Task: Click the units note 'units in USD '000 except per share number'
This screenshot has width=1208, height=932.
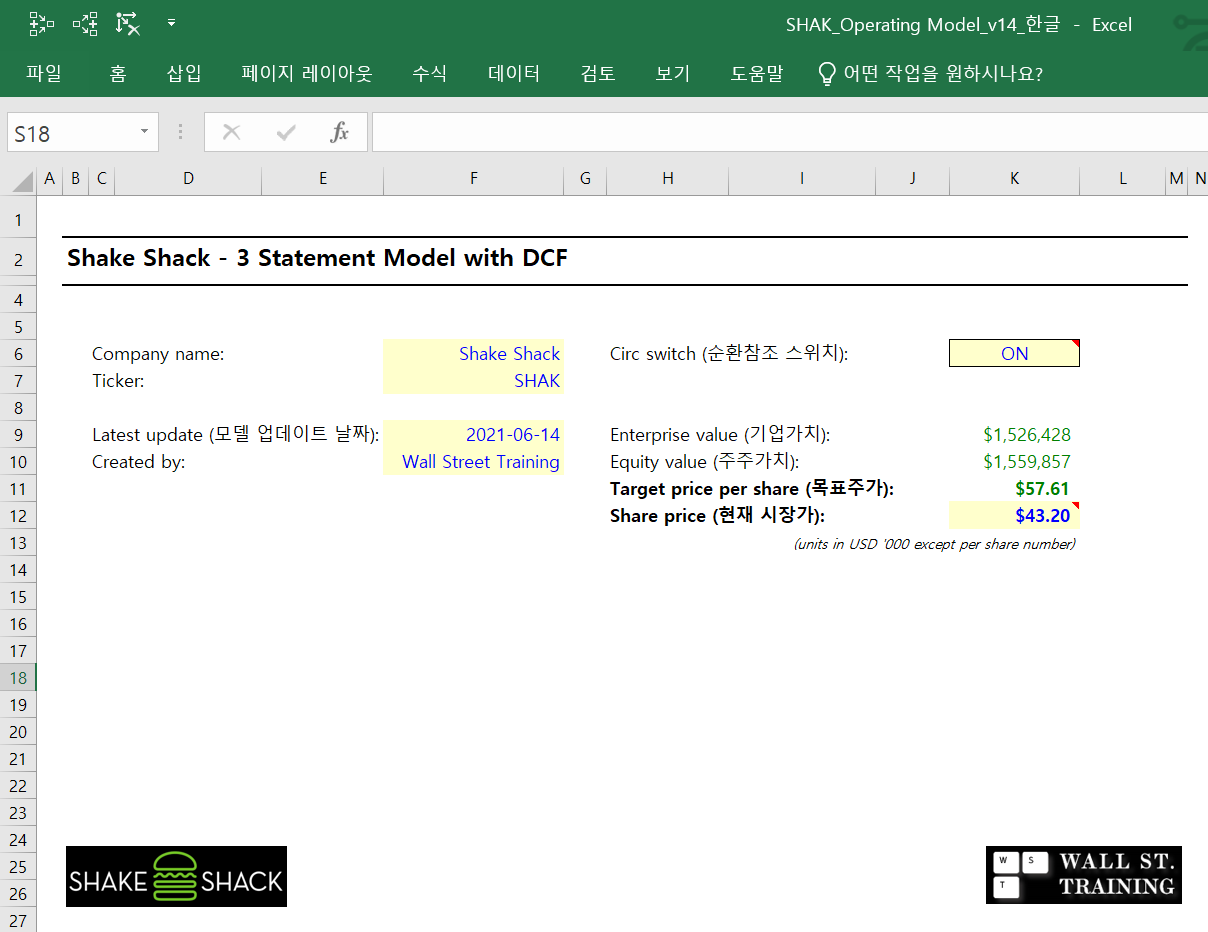Action: click(935, 544)
